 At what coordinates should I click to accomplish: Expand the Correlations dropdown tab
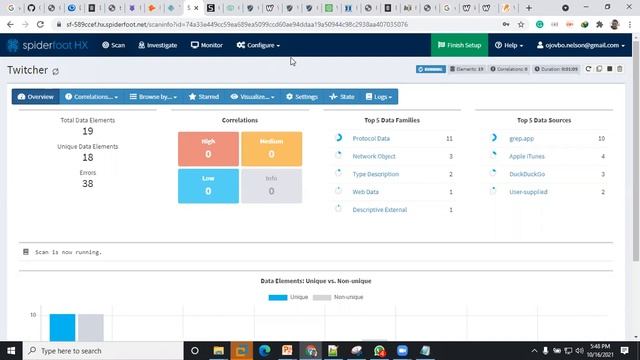click(x=91, y=97)
